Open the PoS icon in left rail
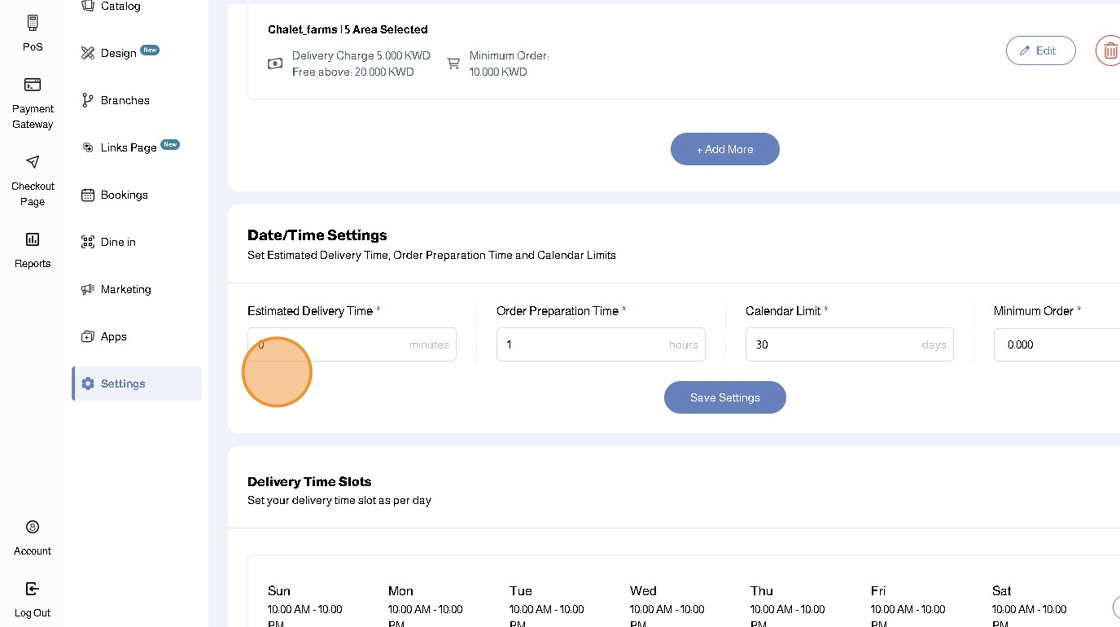Screen dimensions: 1120x627 32,23
